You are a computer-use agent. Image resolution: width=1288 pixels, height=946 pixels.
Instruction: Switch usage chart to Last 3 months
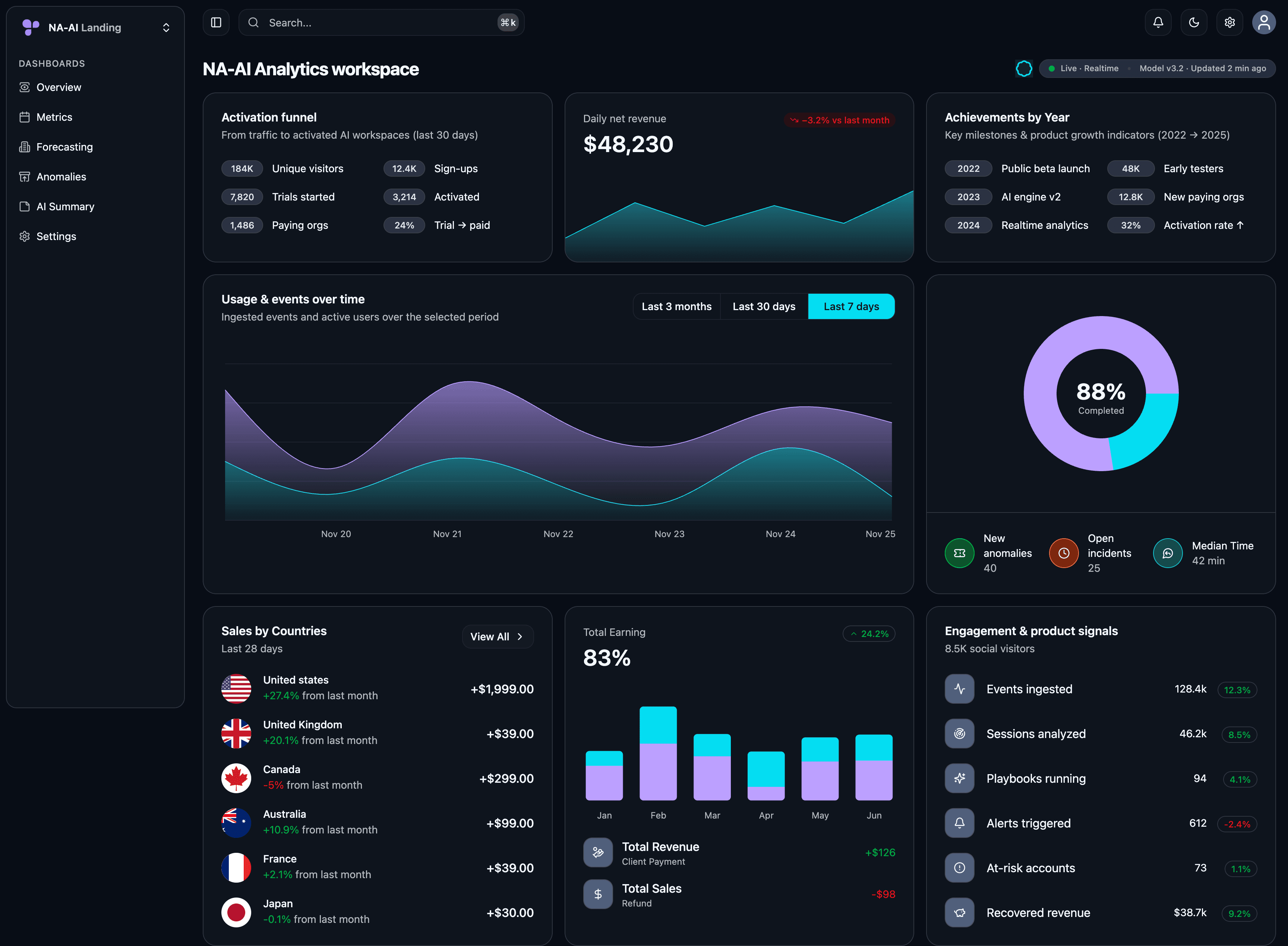pos(676,306)
